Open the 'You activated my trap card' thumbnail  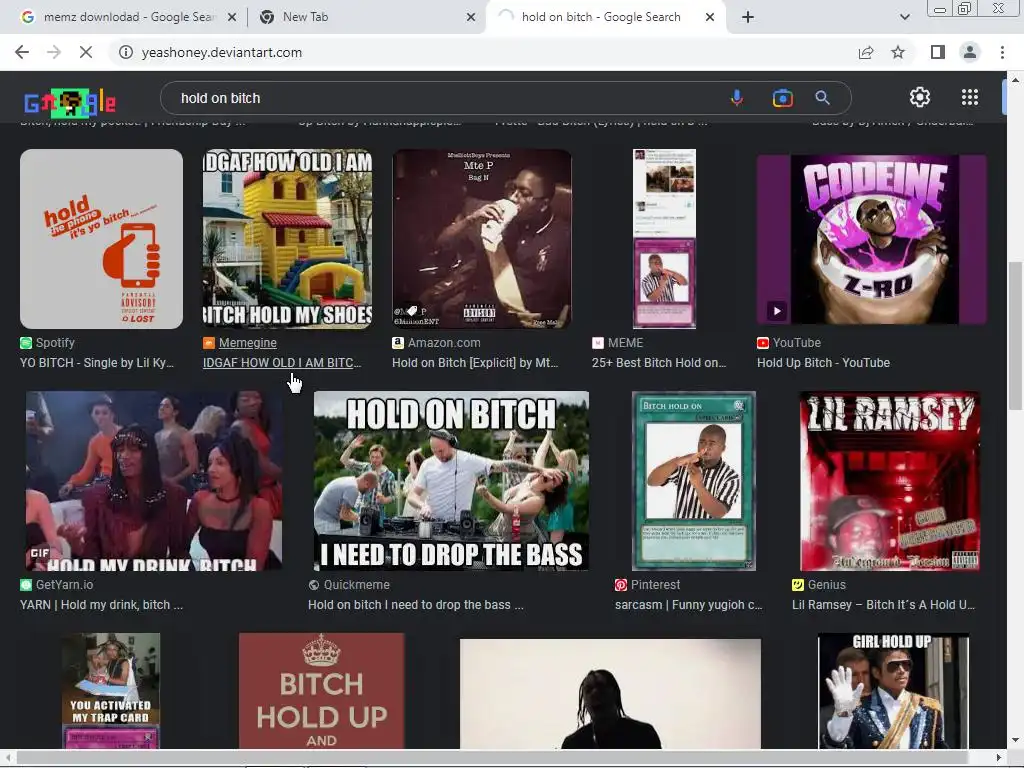(110, 690)
